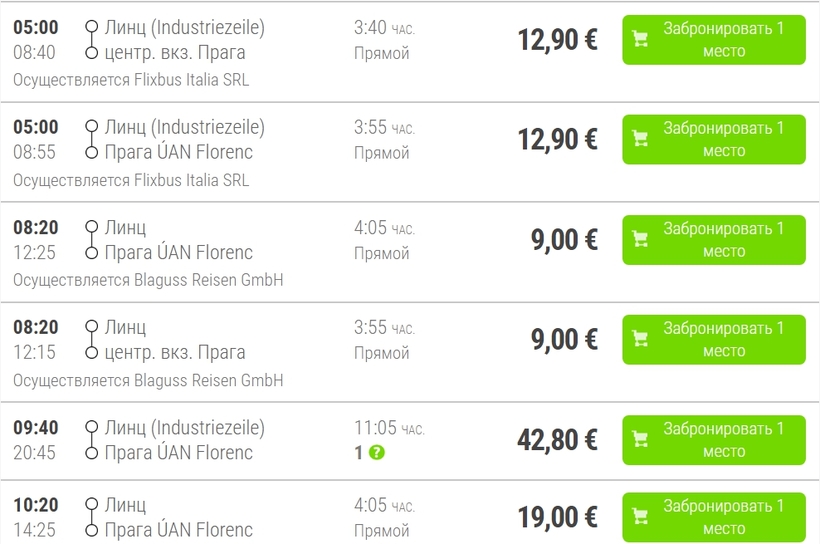Book a seat on 05:00–08:40 bus

(714, 40)
